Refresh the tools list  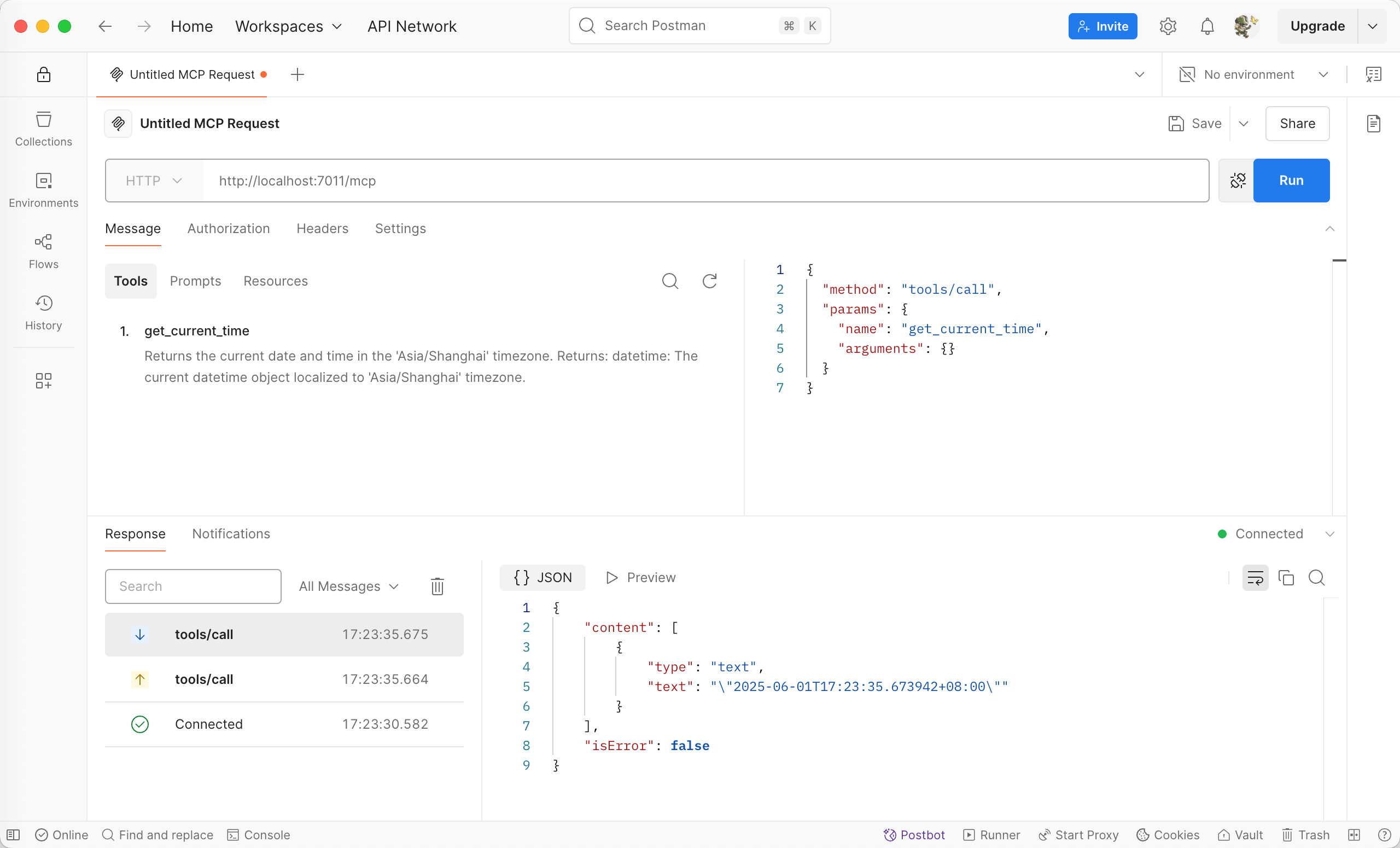coord(709,281)
